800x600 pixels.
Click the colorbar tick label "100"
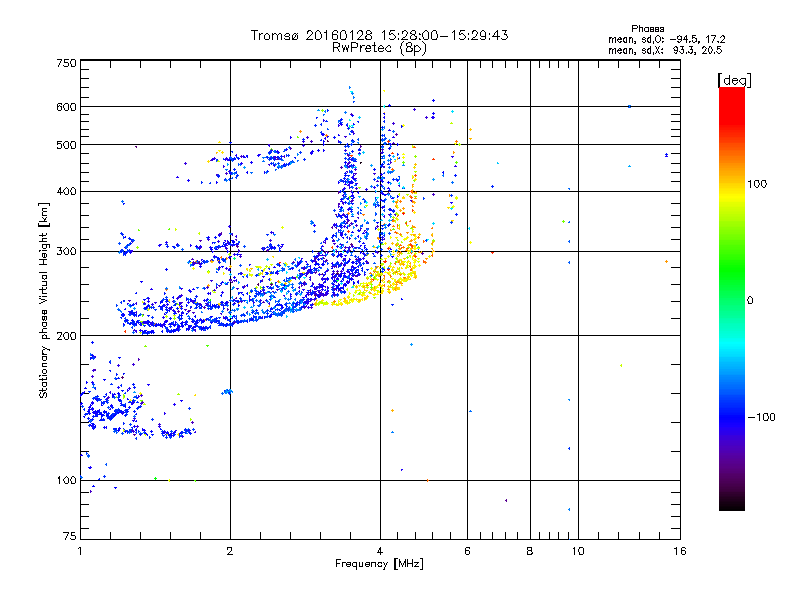[757, 184]
